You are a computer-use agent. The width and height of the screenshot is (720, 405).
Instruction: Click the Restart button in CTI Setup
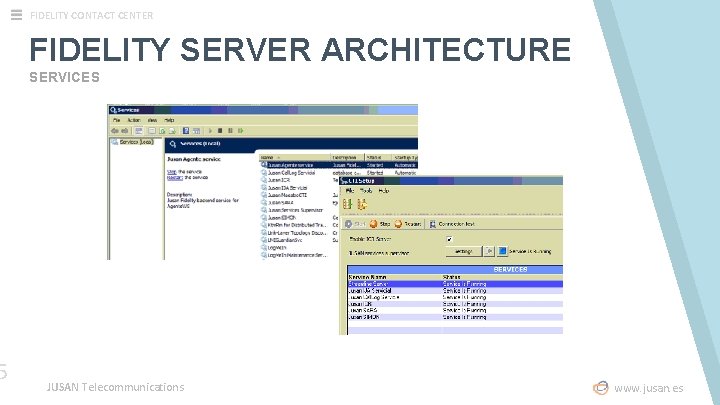tap(408, 224)
